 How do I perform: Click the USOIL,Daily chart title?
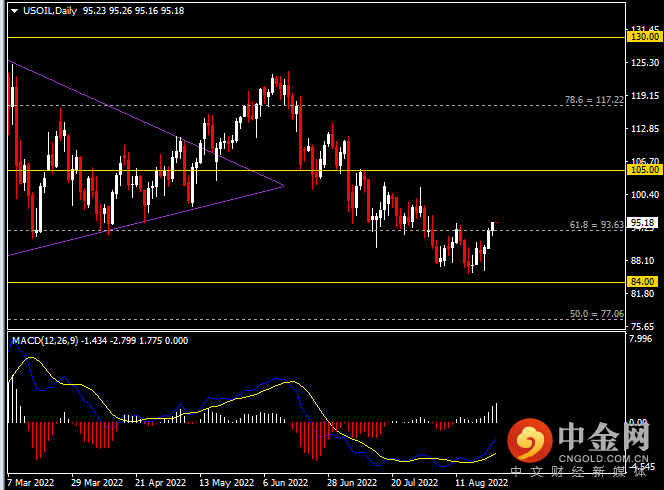[x=50, y=11]
